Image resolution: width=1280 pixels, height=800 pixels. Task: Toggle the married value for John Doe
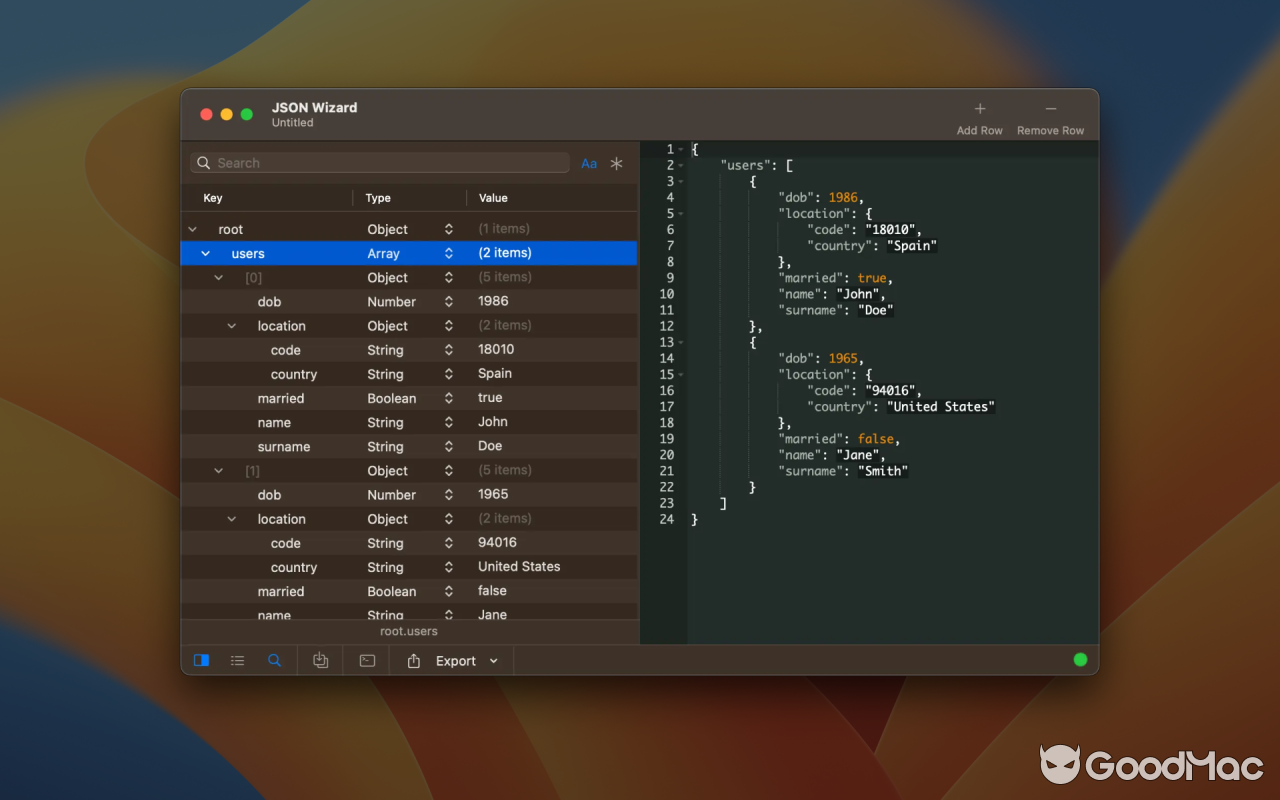pos(490,397)
